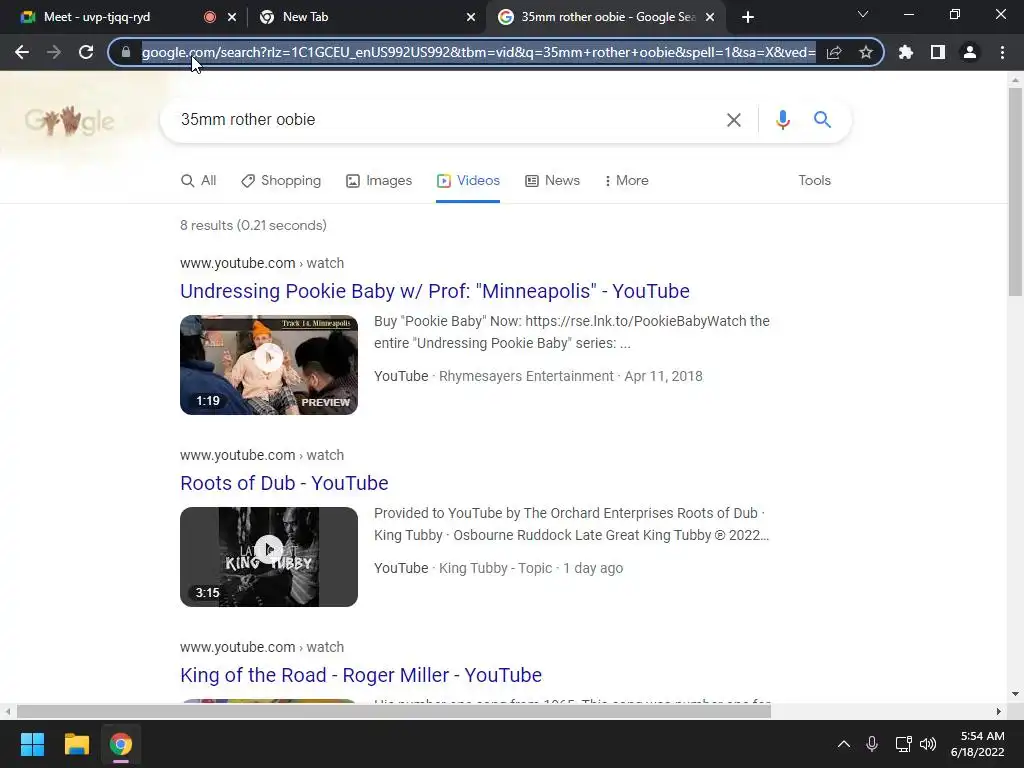Open the clock showing 5:54 AM

[x=978, y=744]
